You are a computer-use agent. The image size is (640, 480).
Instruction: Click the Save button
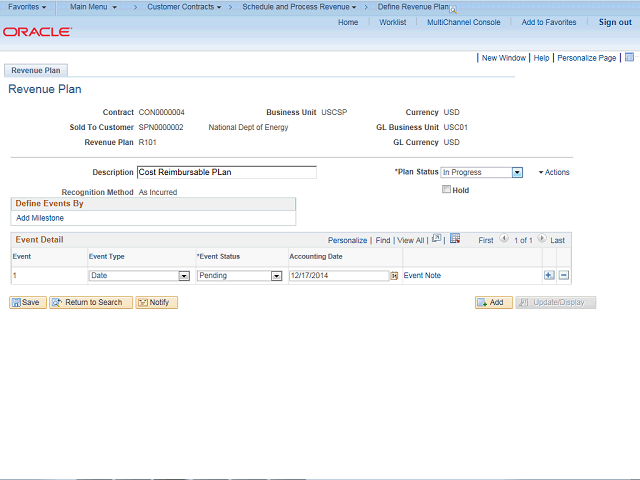(x=28, y=302)
